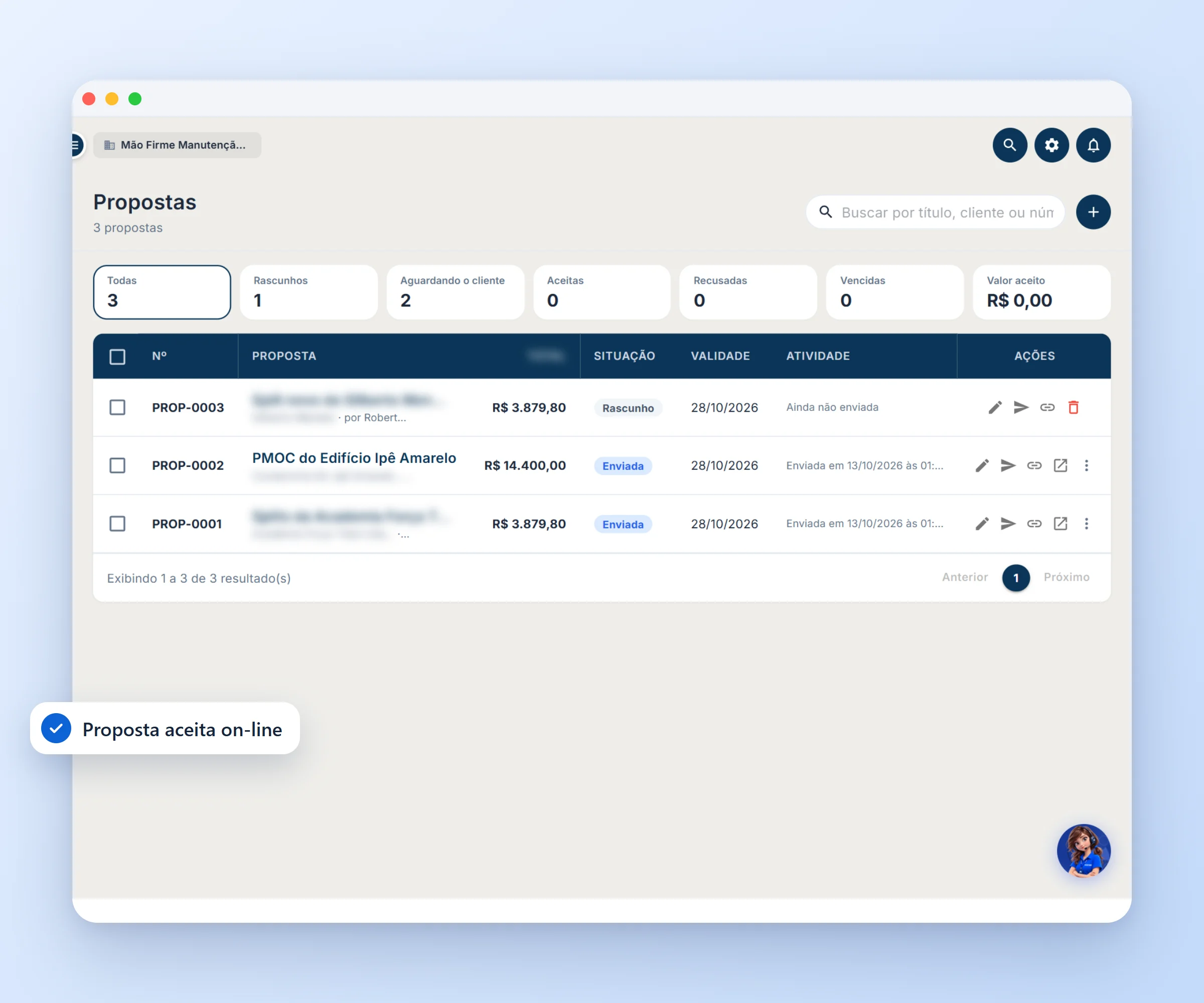Filter by Vencidas card

[895, 292]
